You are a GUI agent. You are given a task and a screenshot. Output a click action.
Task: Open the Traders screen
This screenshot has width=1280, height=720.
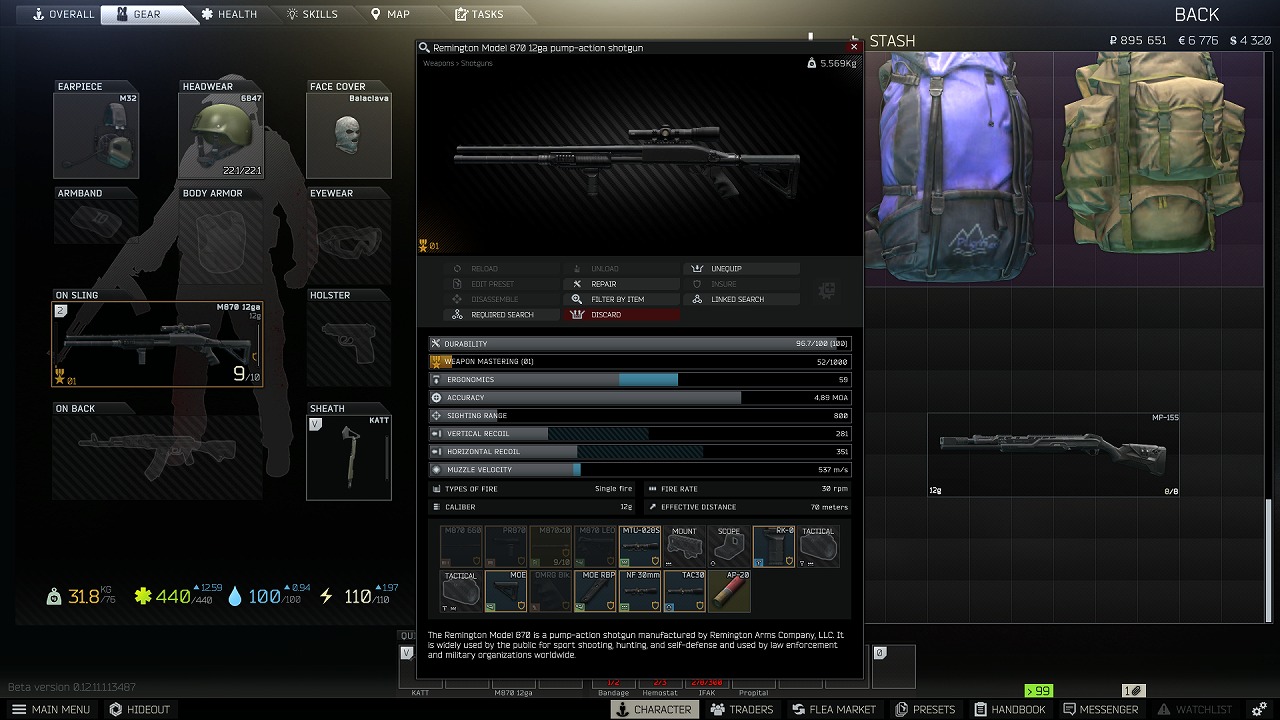coord(742,709)
